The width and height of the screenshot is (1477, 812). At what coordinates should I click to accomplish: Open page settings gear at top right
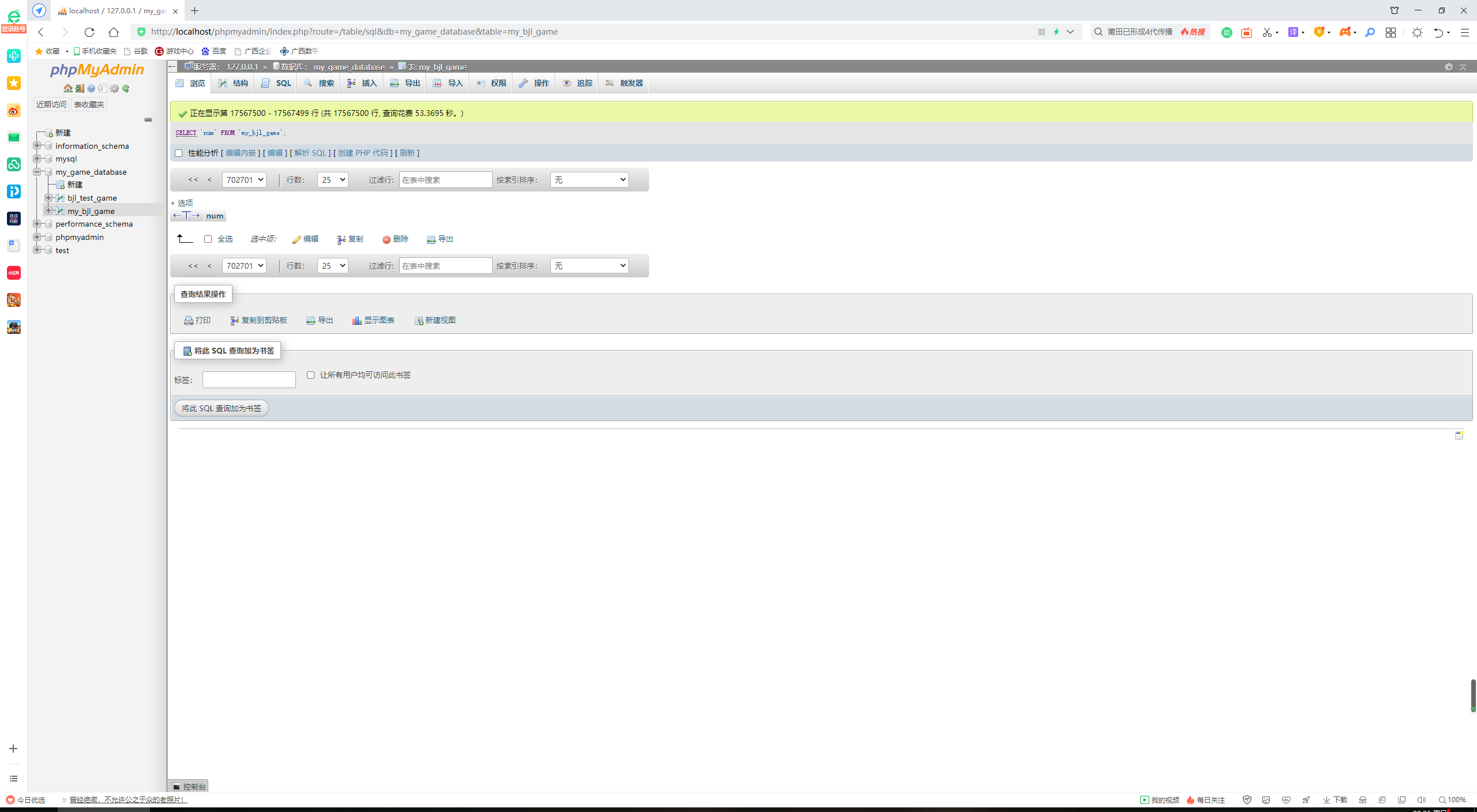point(1449,67)
